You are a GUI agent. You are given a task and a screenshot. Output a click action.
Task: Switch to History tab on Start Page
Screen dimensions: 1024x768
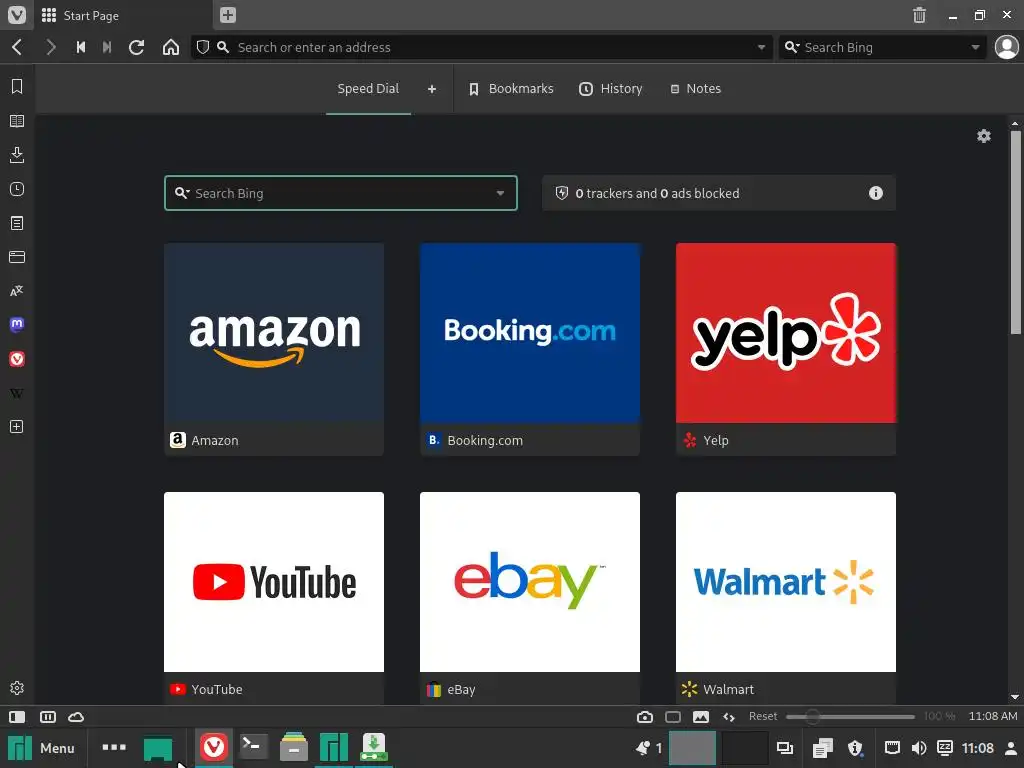(611, 89)
